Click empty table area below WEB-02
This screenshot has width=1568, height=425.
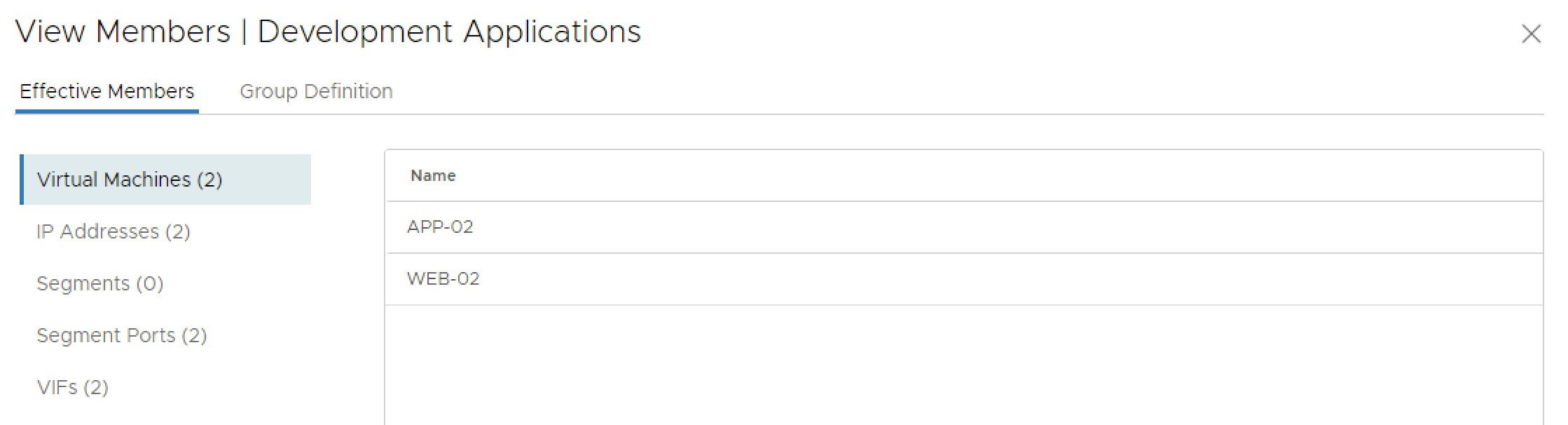(x=963, y=365)
